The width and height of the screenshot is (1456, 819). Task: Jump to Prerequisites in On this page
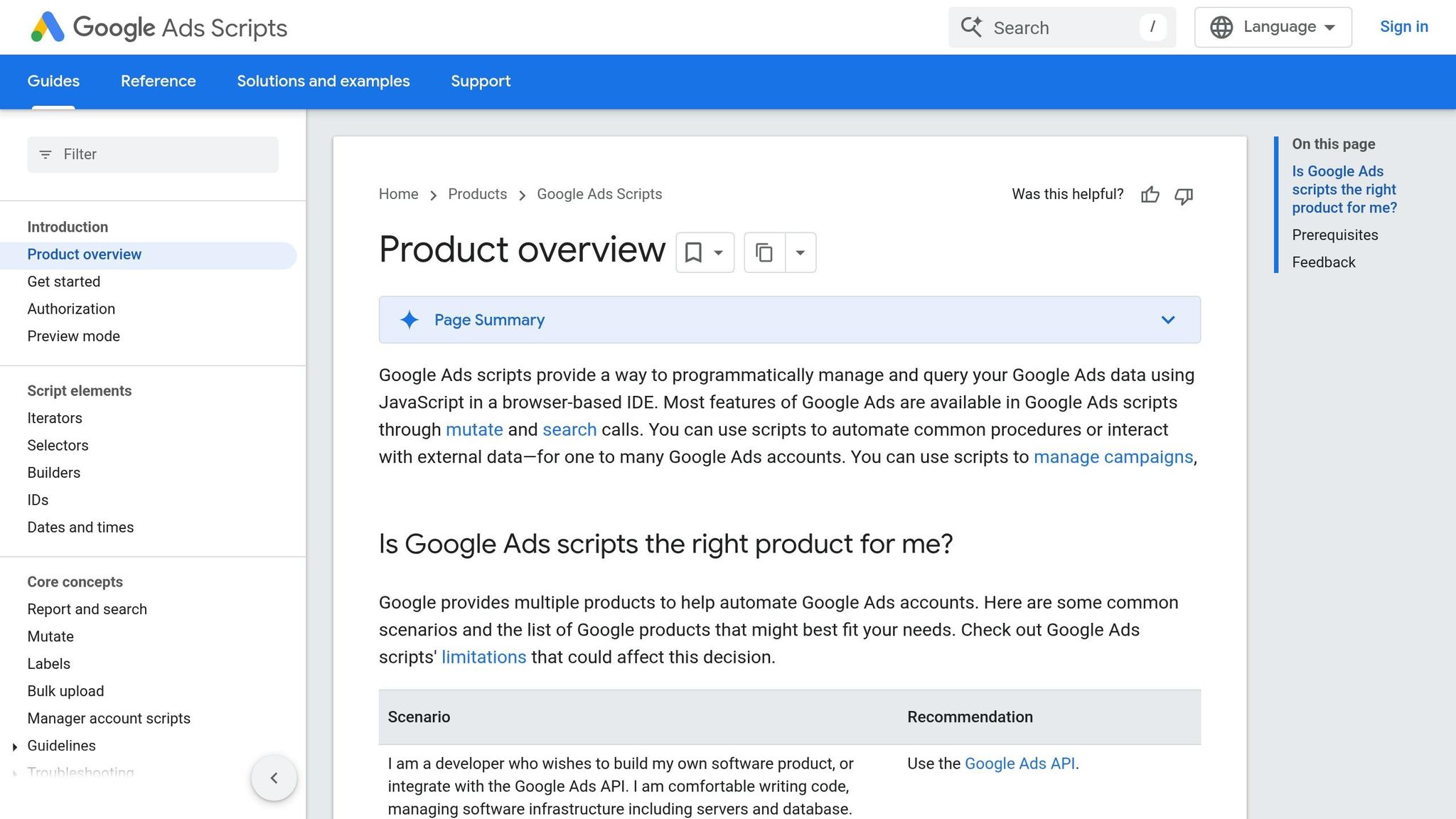[x=1334, y=235]
